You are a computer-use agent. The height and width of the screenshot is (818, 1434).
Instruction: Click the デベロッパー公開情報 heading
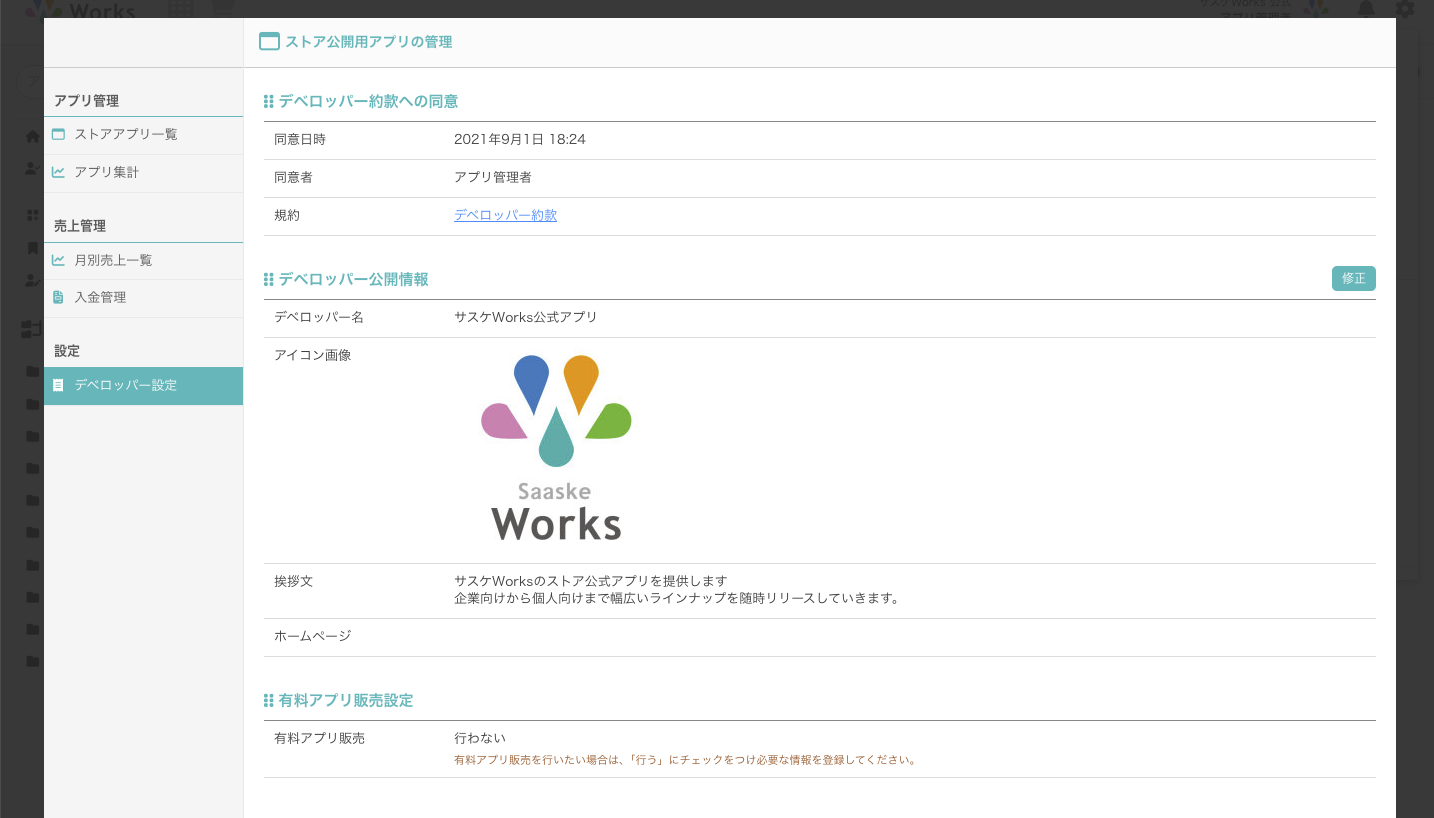pos(353,279)
